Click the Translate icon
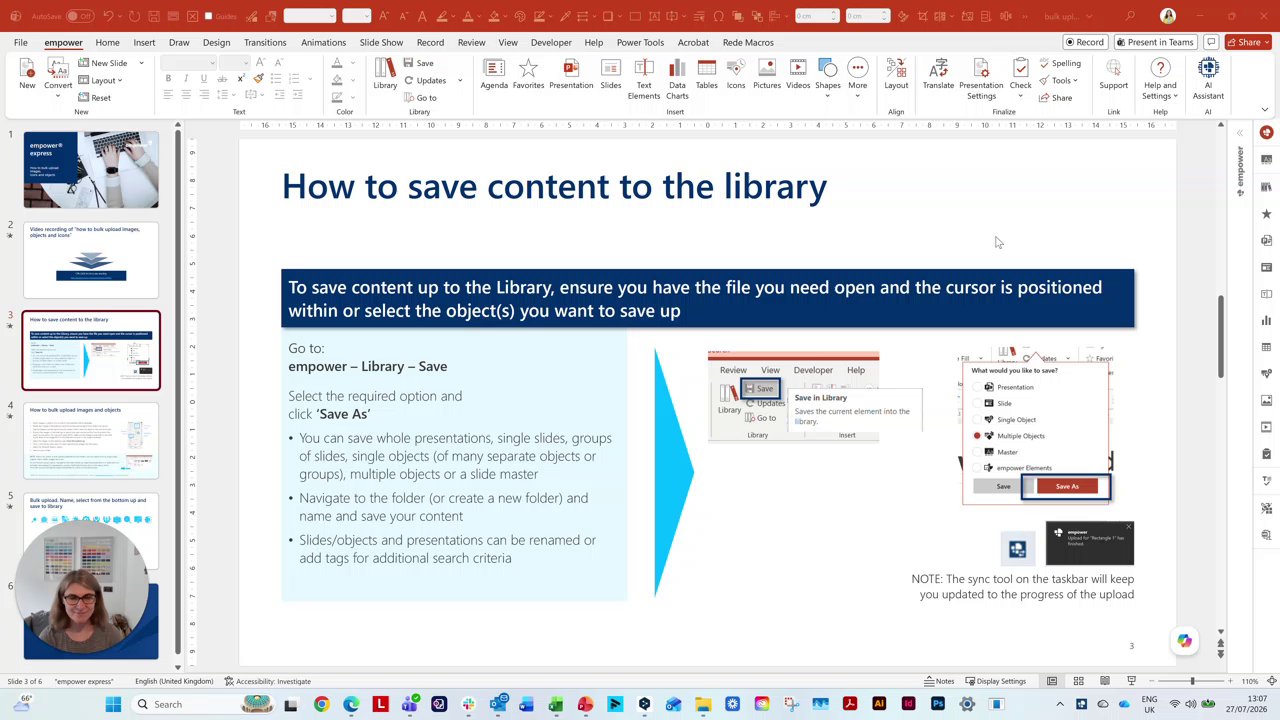 [x=938, y=75]
